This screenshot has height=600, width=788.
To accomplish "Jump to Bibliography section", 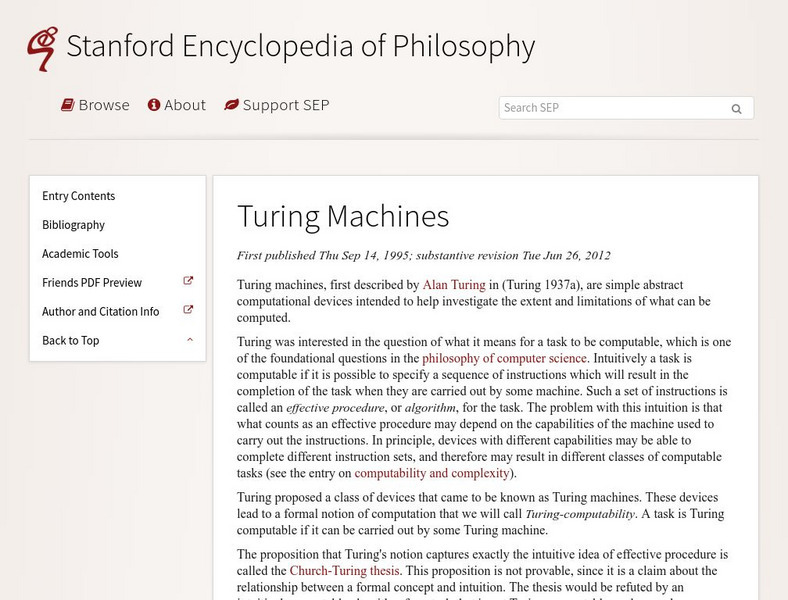I will click(x=73, y=225).
